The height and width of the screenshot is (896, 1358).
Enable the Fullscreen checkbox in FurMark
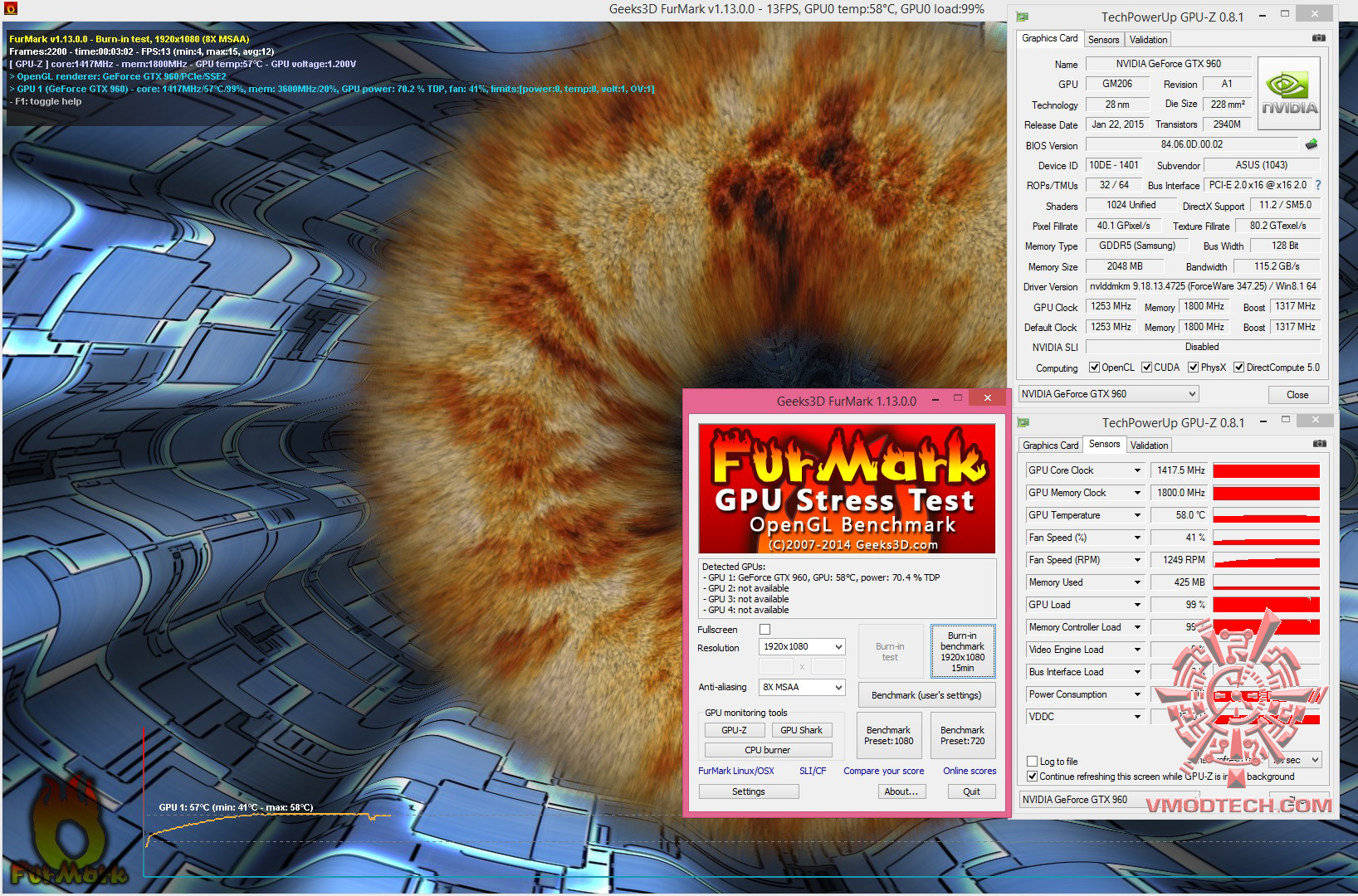click(x=764, y=630)
